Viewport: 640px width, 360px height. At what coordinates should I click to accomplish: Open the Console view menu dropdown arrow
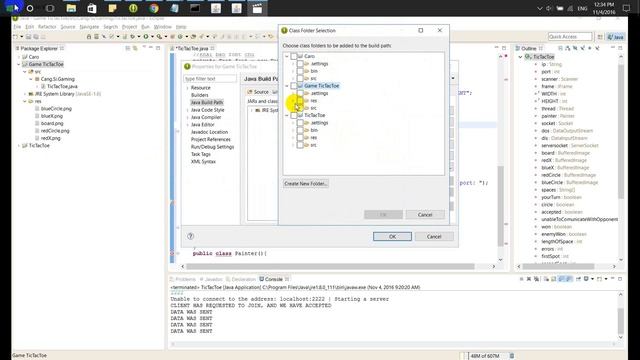tap(606, 279)
